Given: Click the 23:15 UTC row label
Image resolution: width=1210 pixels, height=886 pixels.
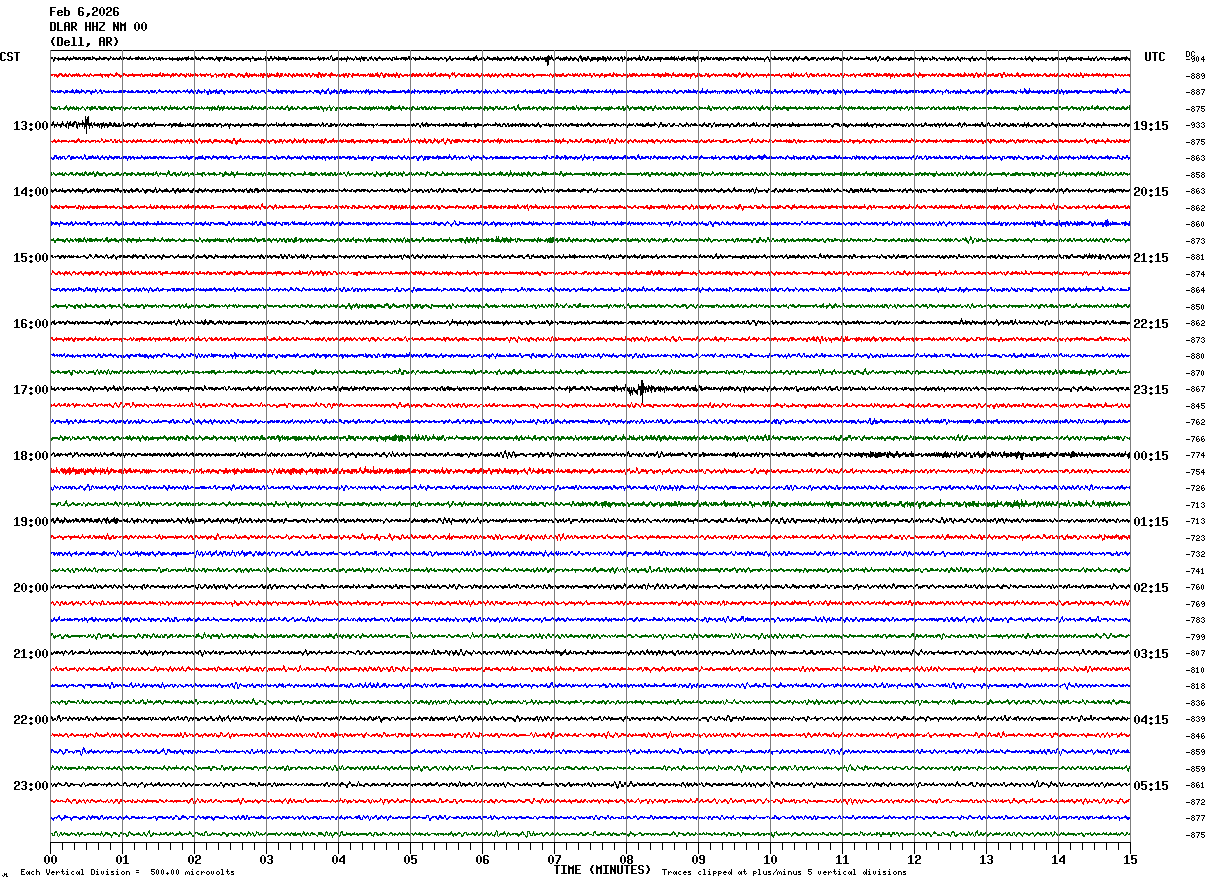Looking at the screenshot, I should (x=1151, y=390).
